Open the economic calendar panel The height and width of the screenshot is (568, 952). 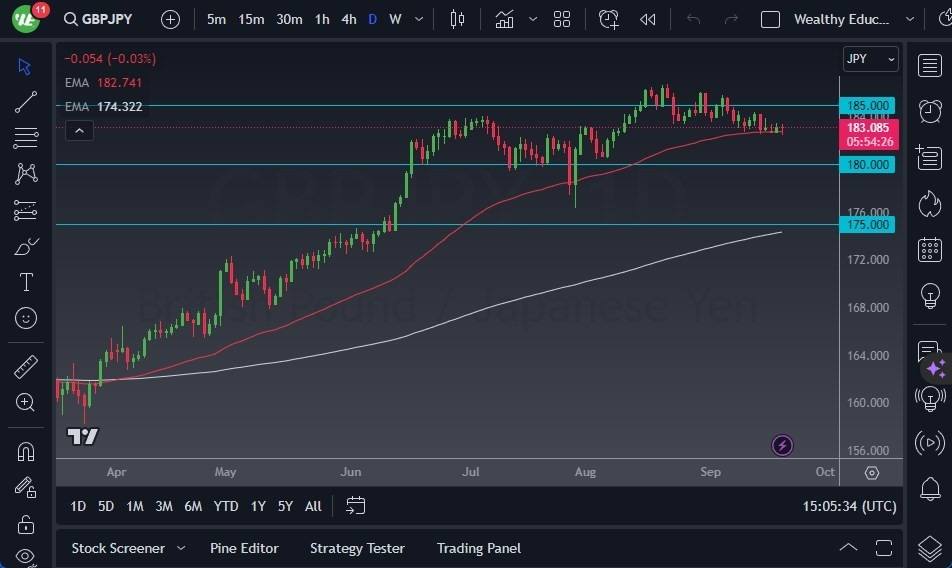pos(930,249)
